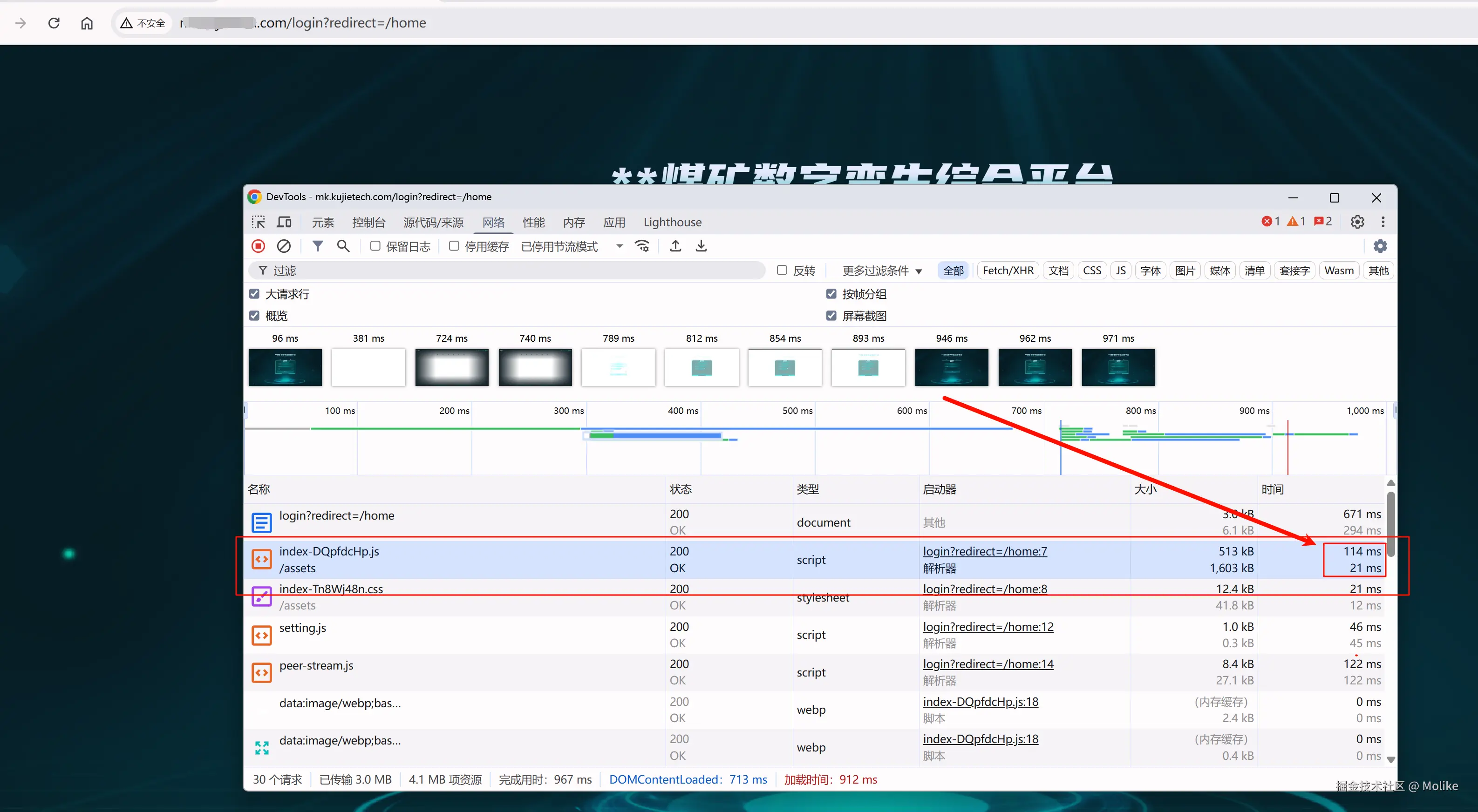Select the Fetch/XHR filter button
The width and height of the screenshot is (1478, 812).
1008,271
